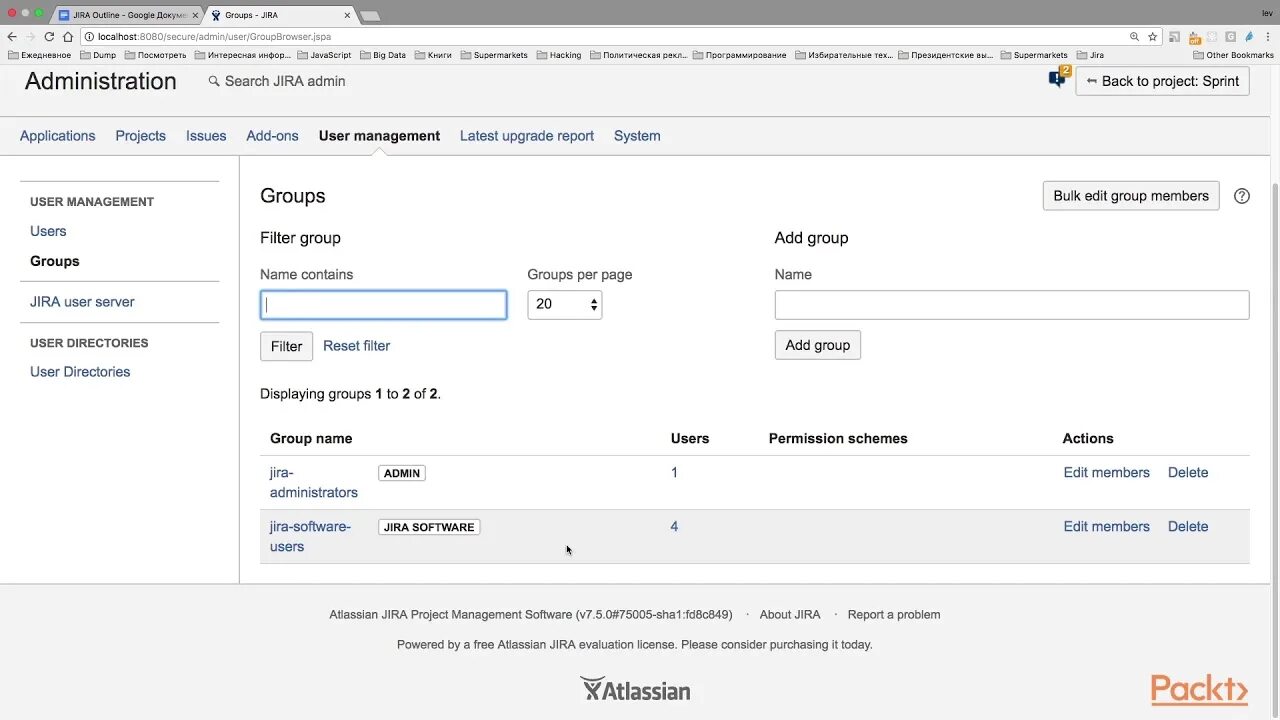Open the Hacking bookmarks folder

click(559, 55)
